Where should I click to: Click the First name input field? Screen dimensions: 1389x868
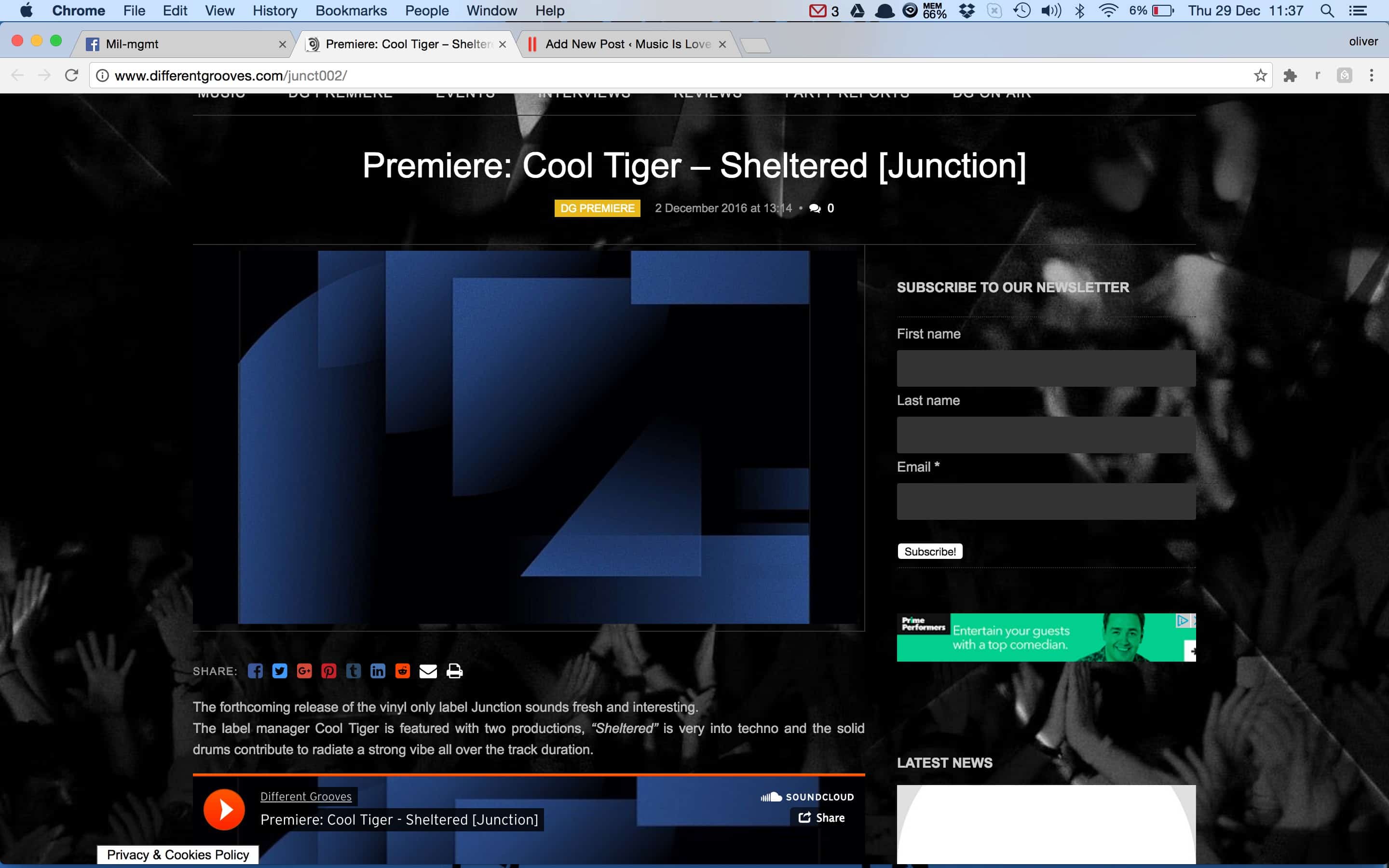(x=1047, y=368)
